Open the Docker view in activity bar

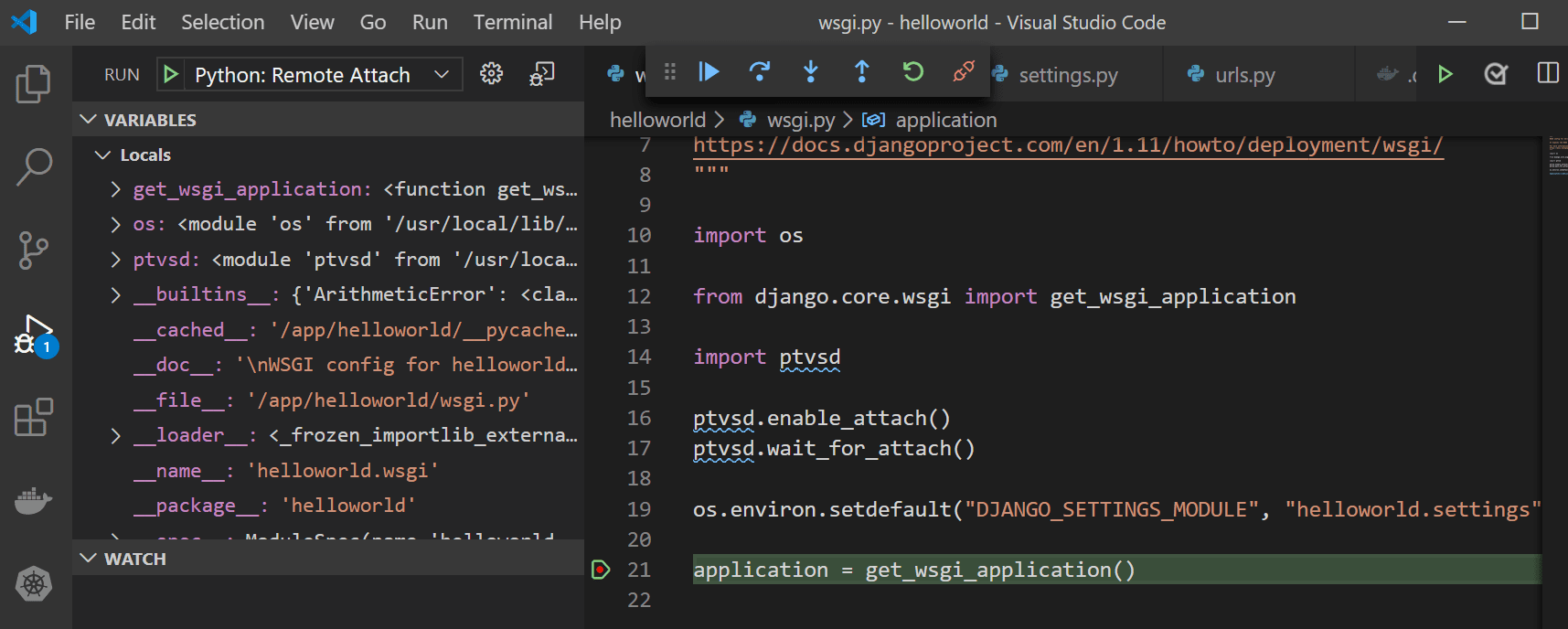click(x=34, y=501)
